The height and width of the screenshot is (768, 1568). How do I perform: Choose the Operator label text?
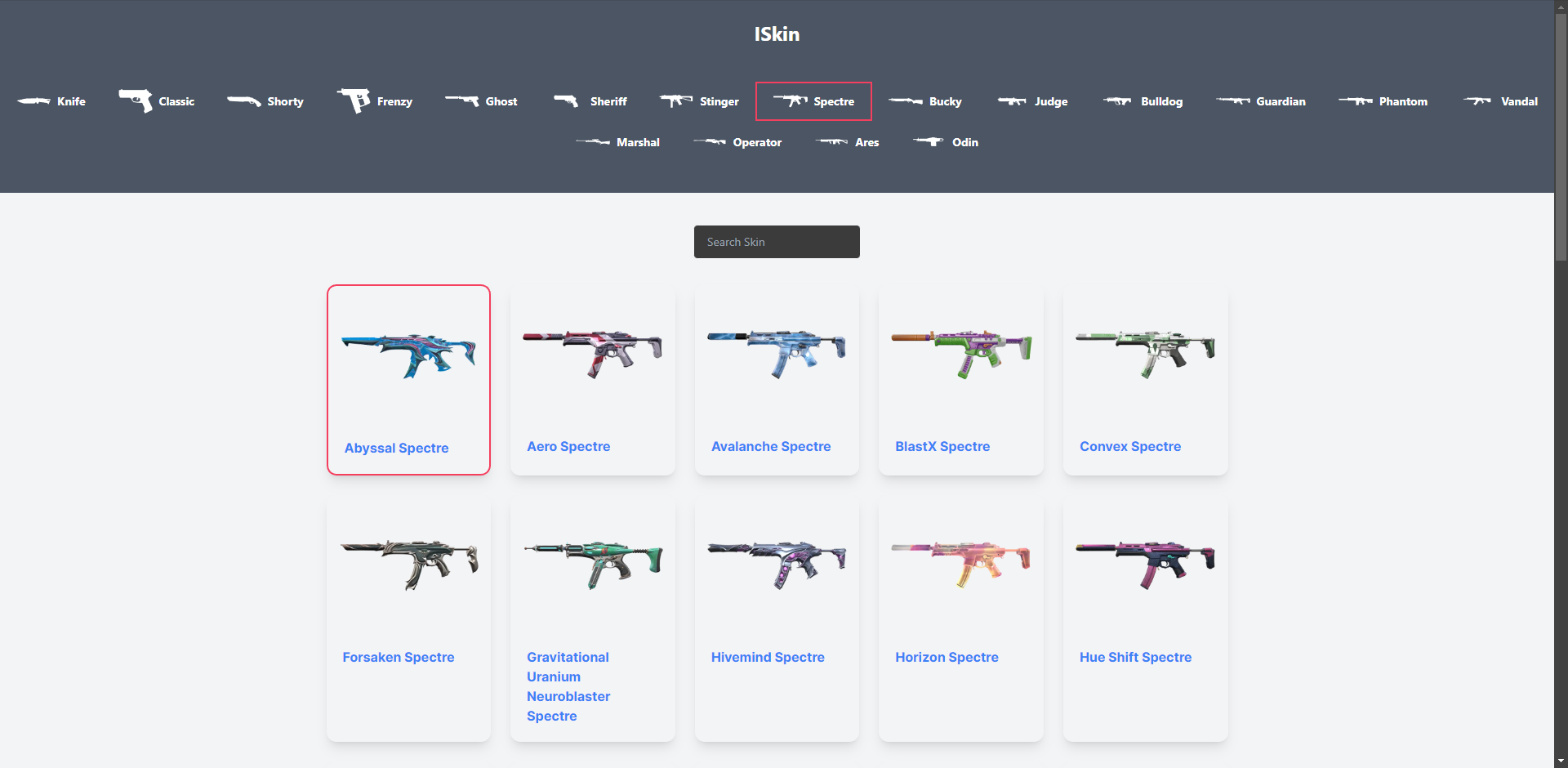click(x=757, y=142)
